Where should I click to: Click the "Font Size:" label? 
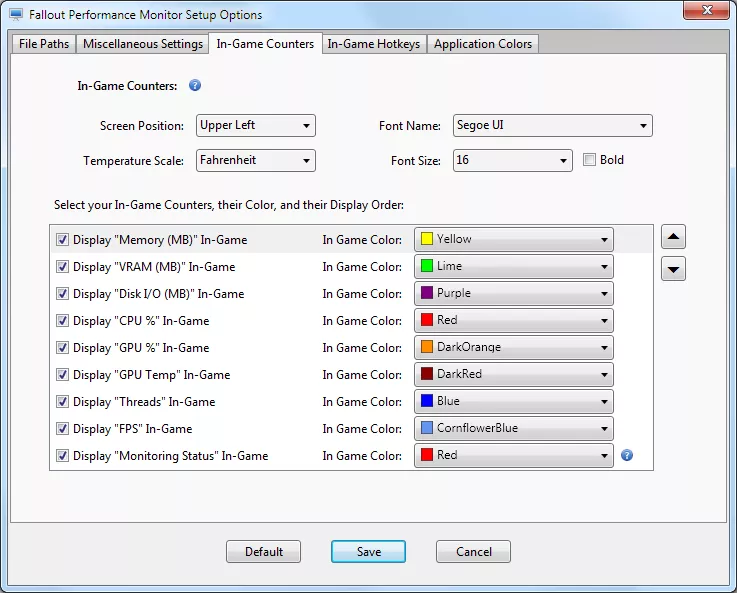pos(416,161)
